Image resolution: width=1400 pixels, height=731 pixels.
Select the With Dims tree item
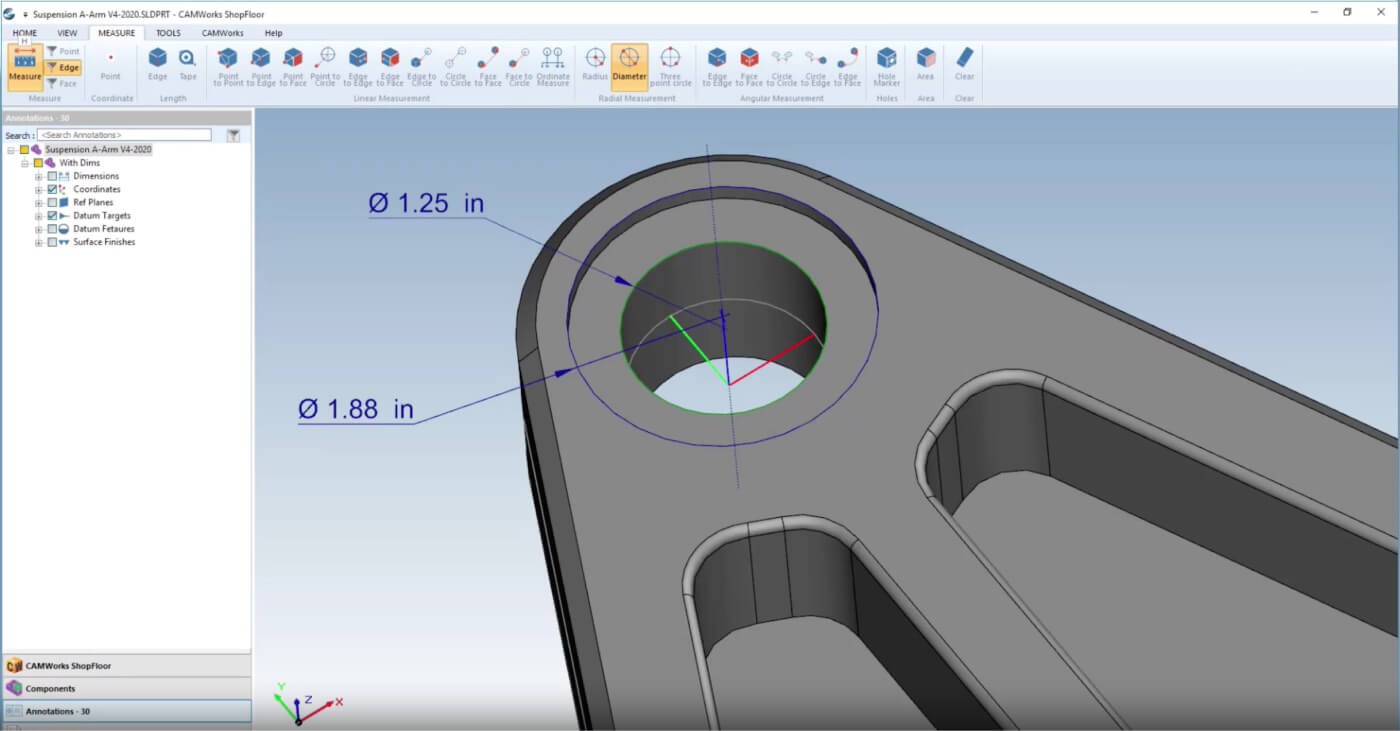tap(79, 163)
